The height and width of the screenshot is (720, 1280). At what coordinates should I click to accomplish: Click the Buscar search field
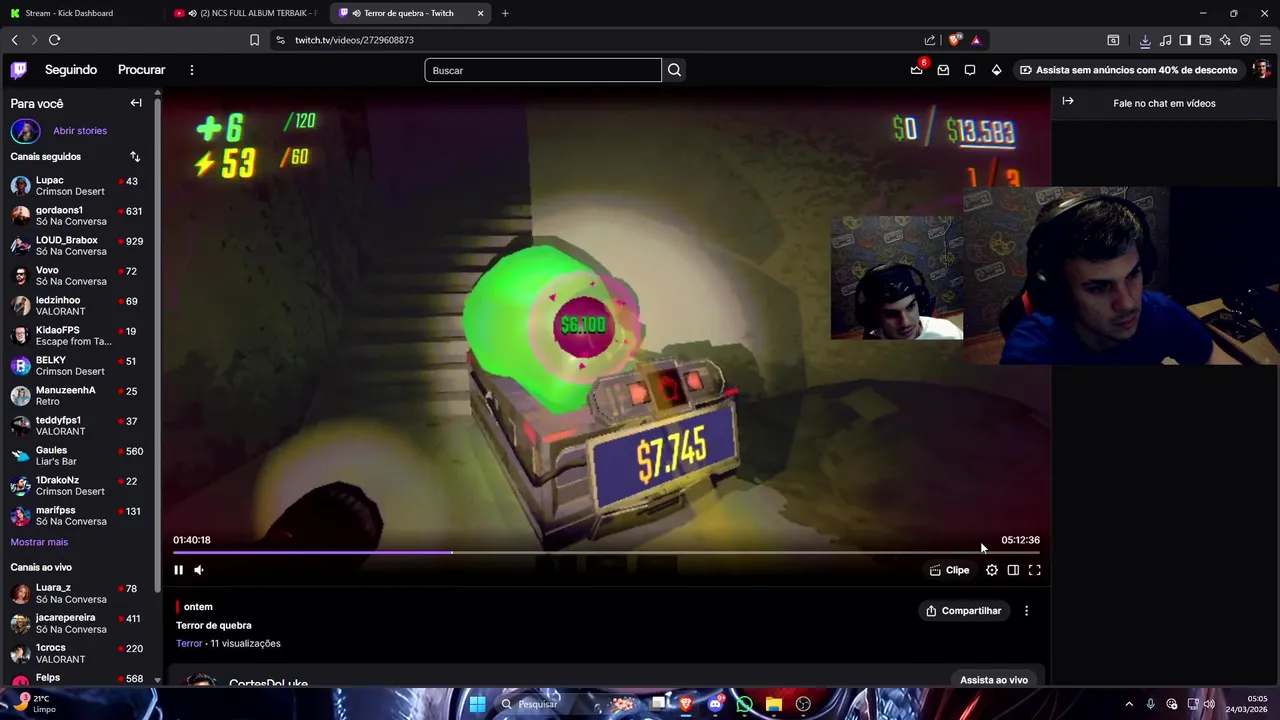pos(543,70)
